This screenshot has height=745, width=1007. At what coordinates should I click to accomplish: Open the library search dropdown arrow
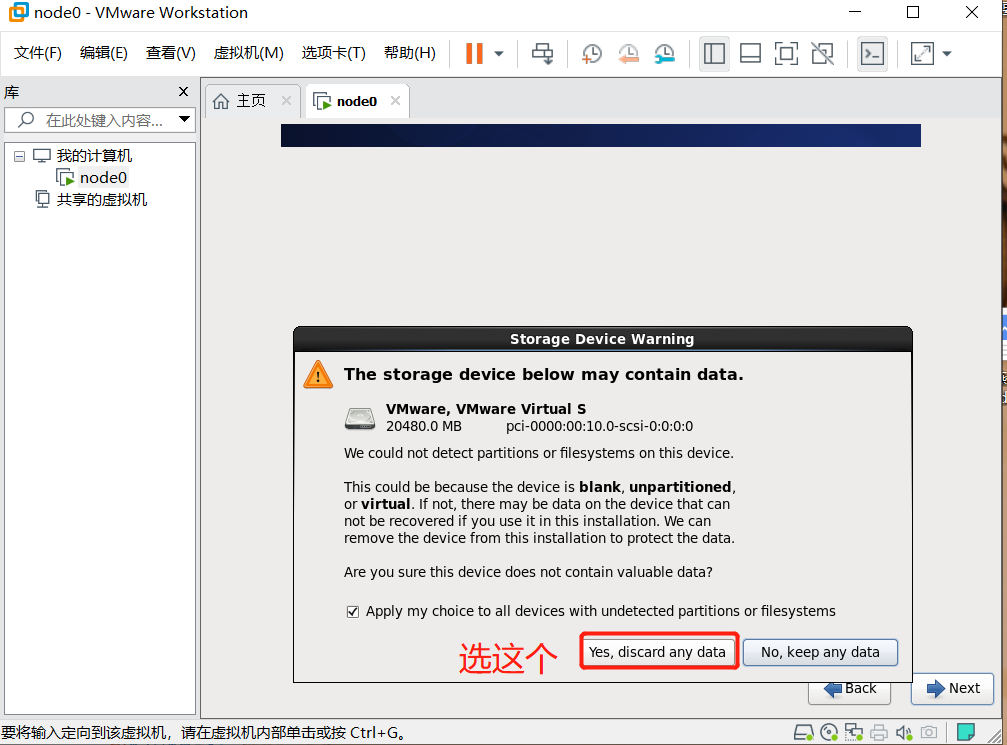point(184,119)
